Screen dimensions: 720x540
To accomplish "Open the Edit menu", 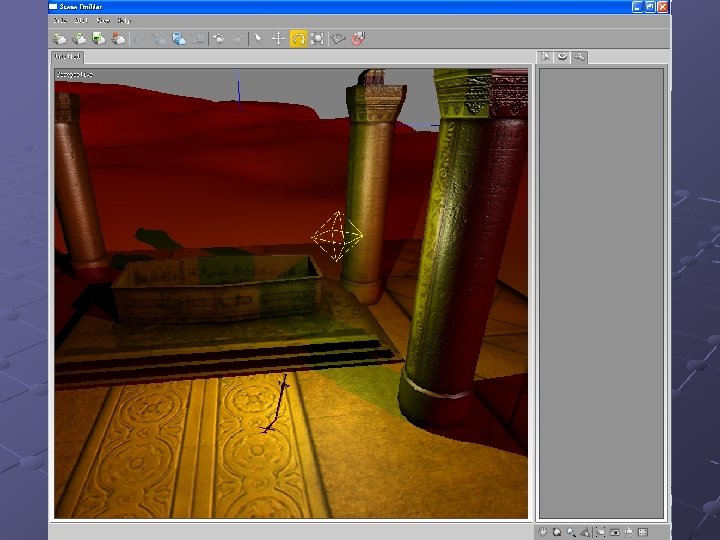I will tap(82, 20).
